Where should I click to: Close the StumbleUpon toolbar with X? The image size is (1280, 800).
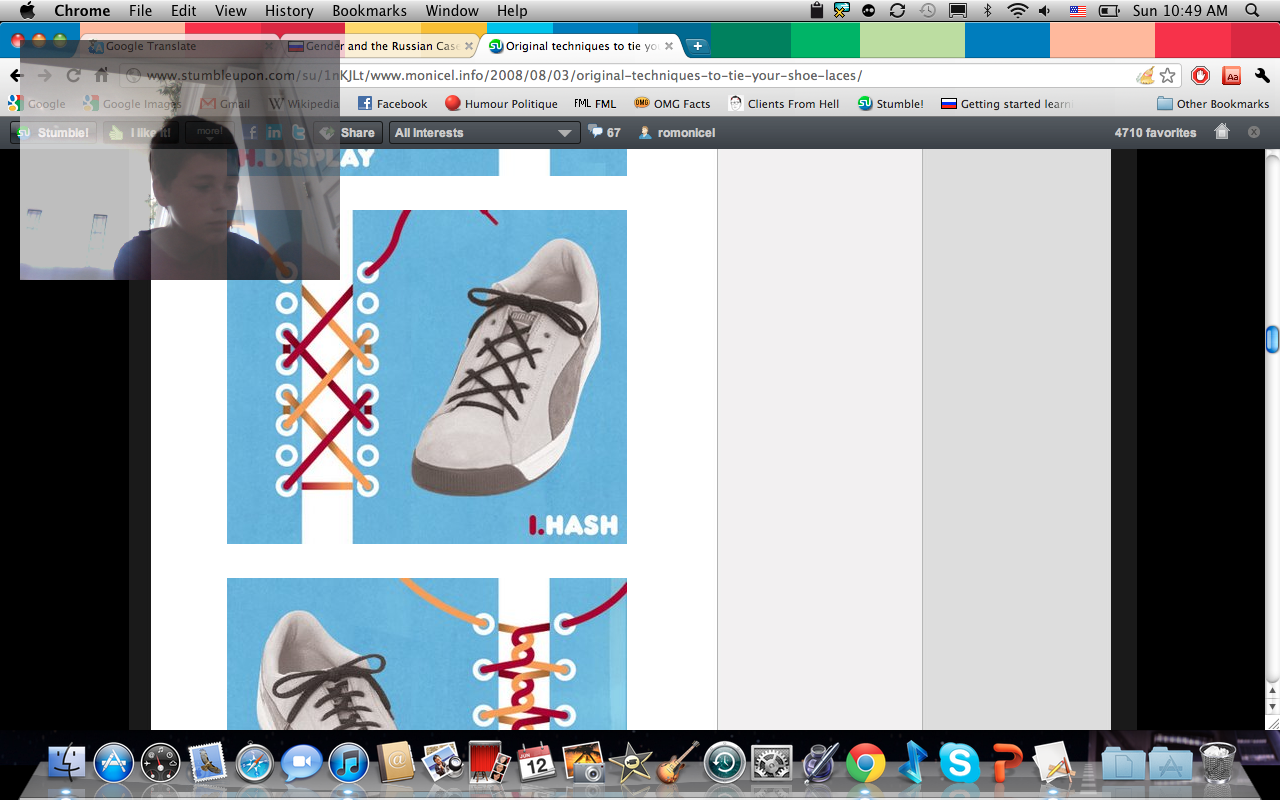[1254, 132]
